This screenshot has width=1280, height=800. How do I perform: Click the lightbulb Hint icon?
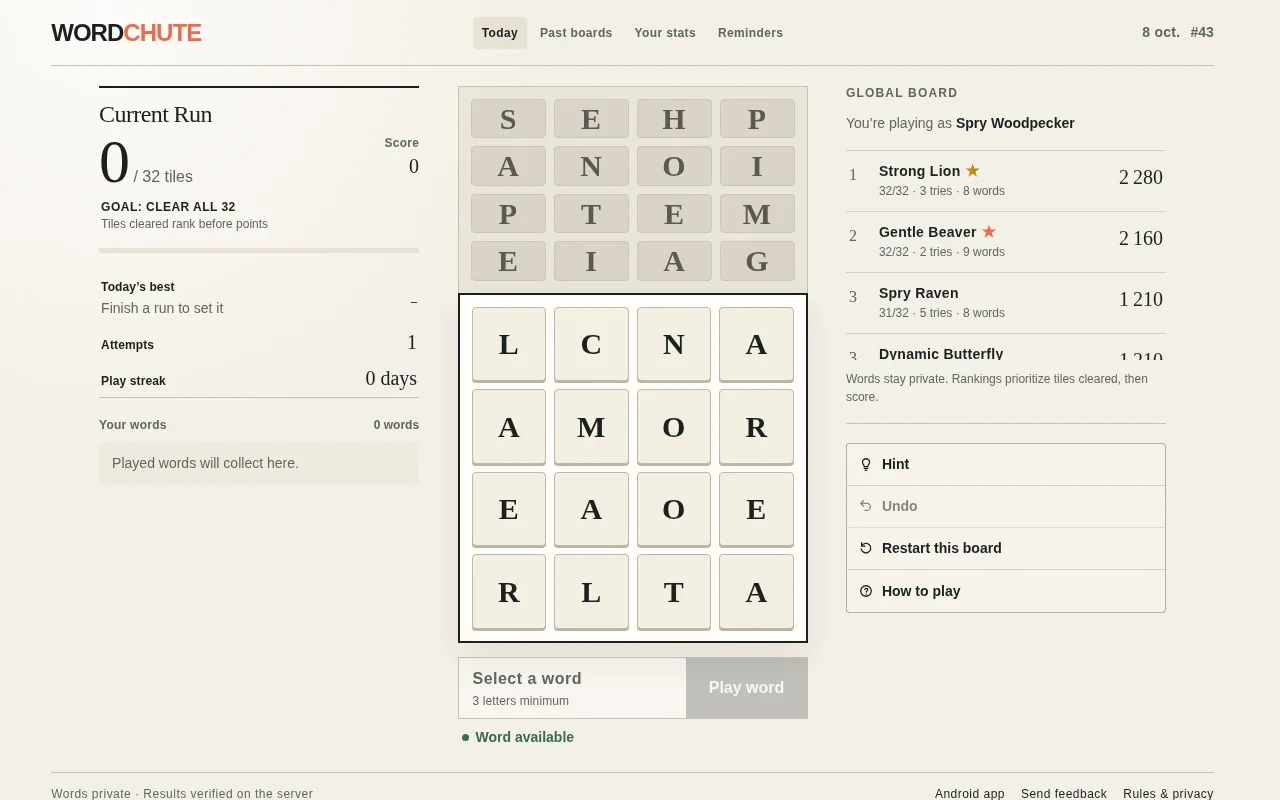click(x=866, y=464)
